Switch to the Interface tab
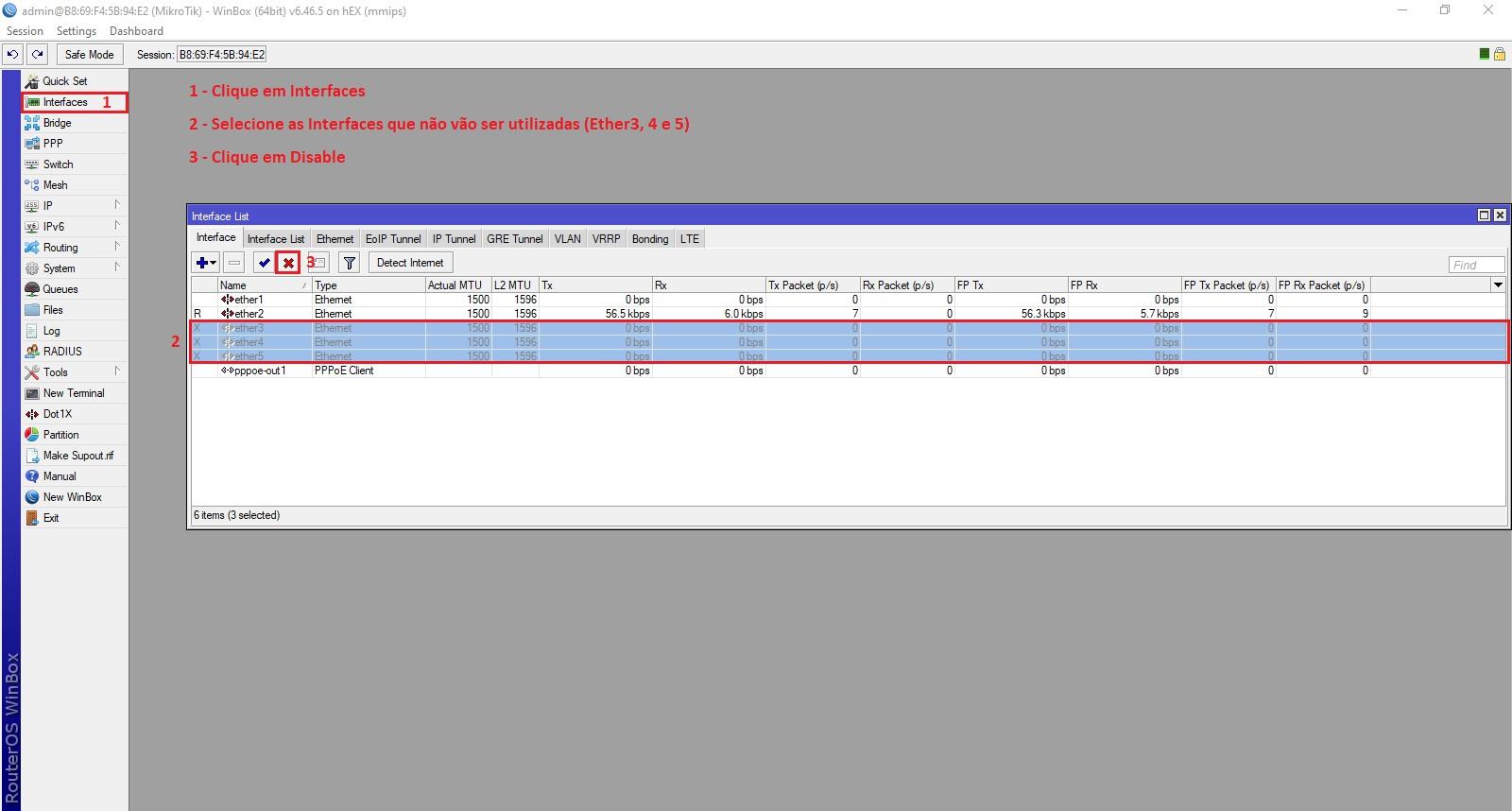The height and width of the screenshot is (811, 1512). pos(216,238)
